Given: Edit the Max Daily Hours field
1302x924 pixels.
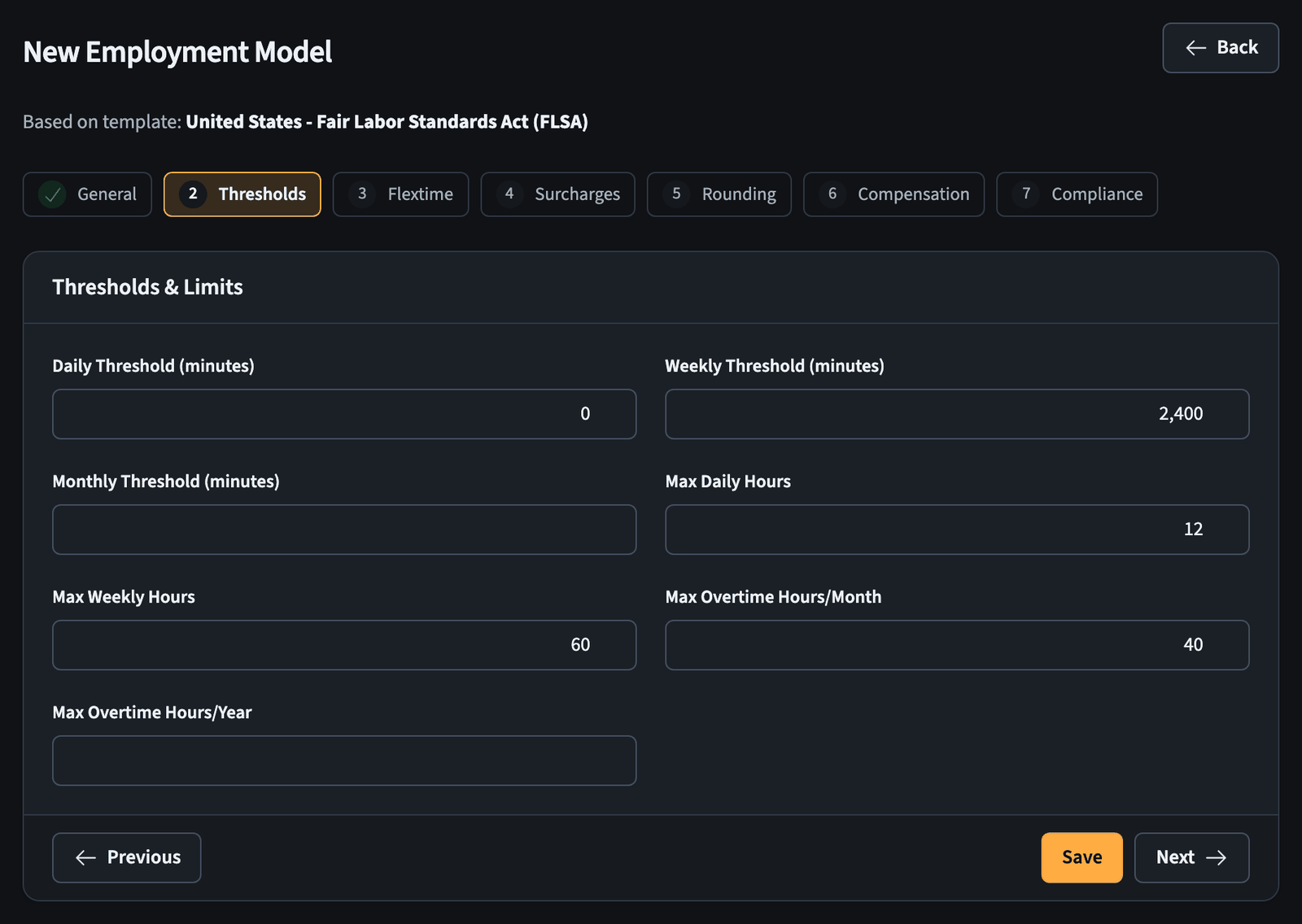Looking at the screenshot, I should 957,530.
